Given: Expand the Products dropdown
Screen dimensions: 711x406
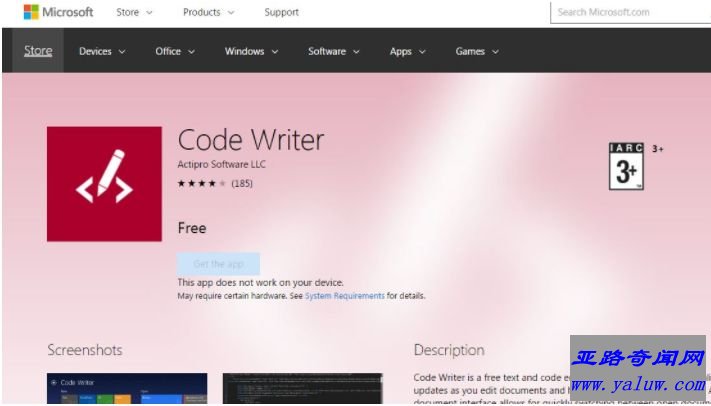Looking at the screenshot, I should pyautogui.click(x=209, y=12).
